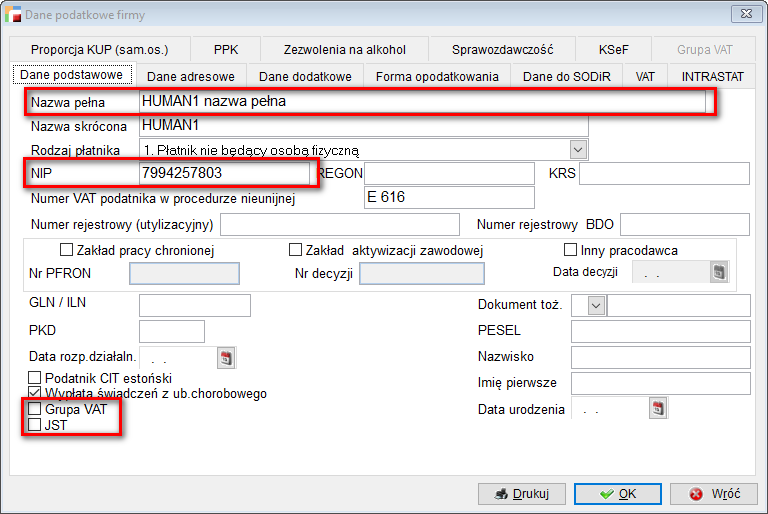Uncheck Wypłata świadczeń z ub.chorobowego

pyautogui.click(x=36, y=393)
